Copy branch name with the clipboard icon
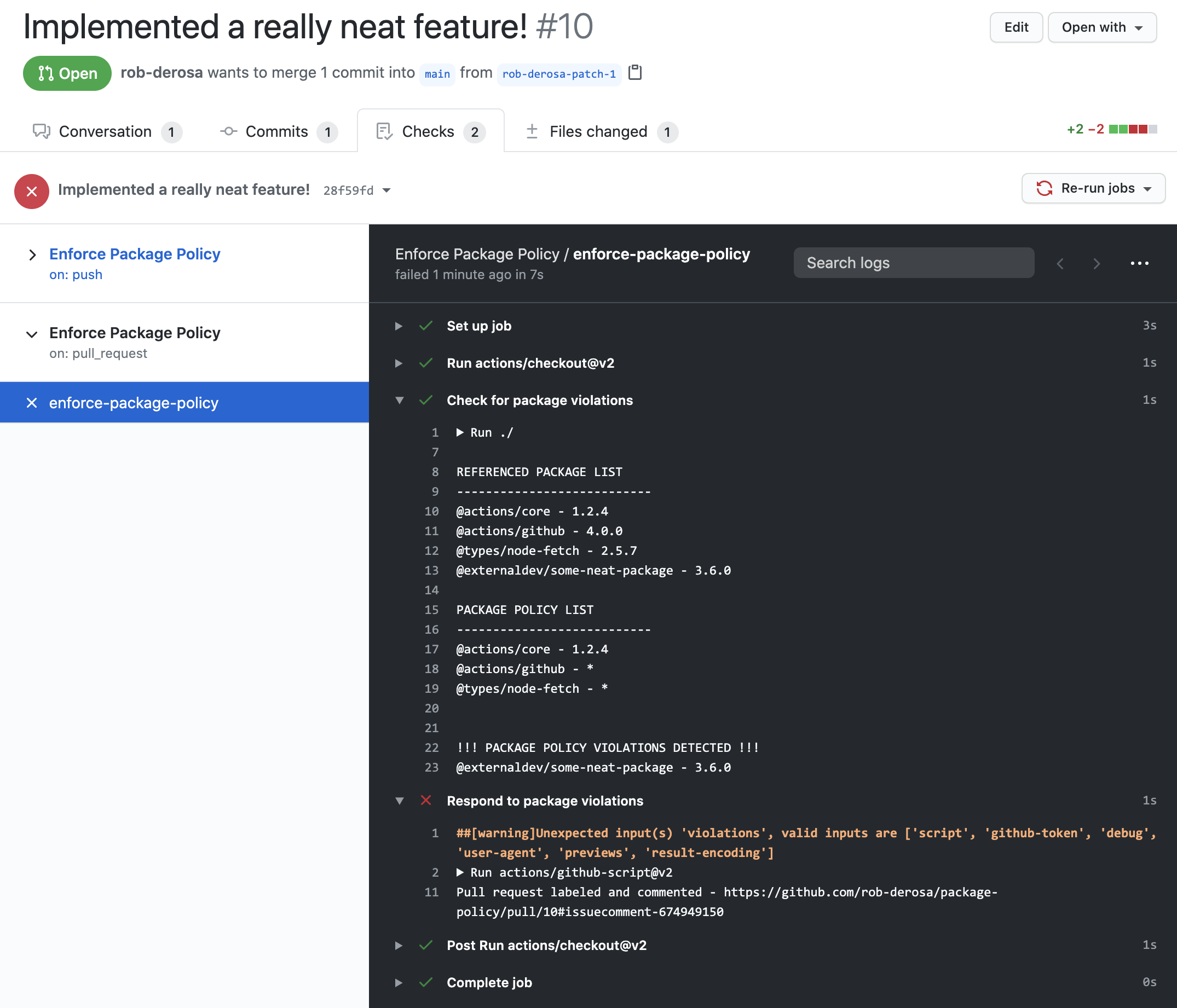Image resolution: width=1177 pixels, height=1008 pixels. (635, 73)
